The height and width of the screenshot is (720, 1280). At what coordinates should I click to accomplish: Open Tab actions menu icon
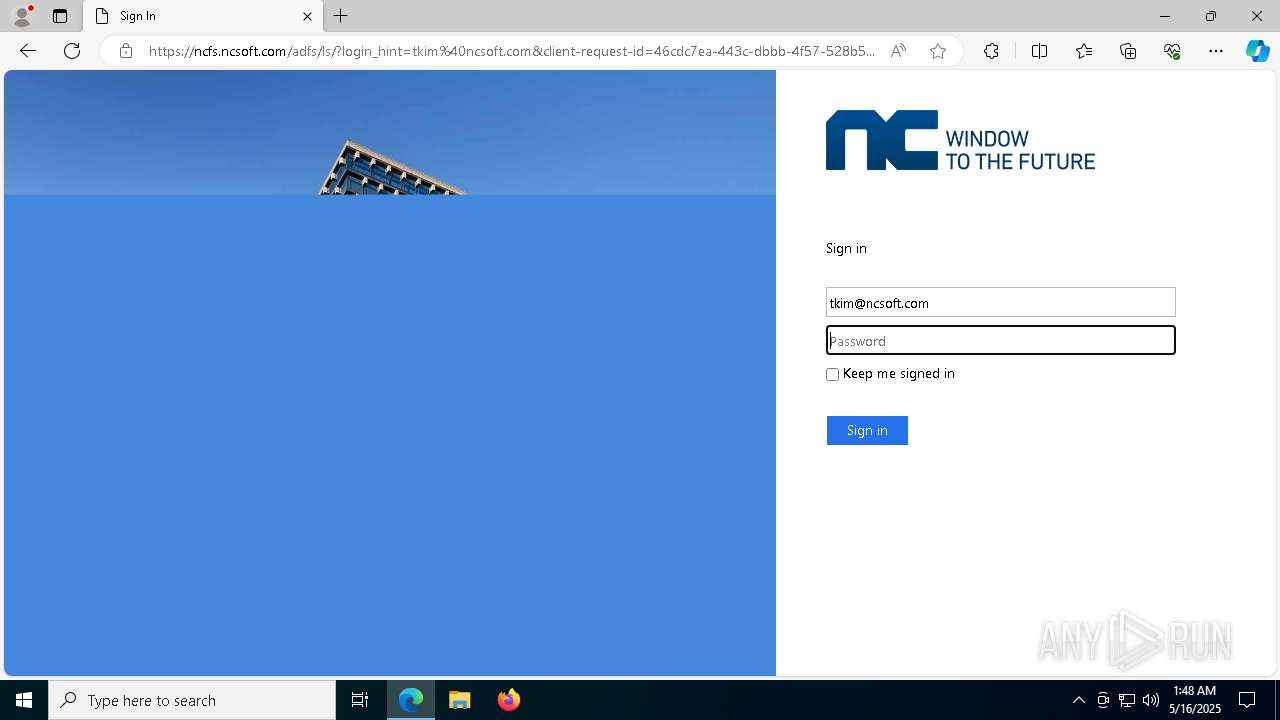pos(60,16)
